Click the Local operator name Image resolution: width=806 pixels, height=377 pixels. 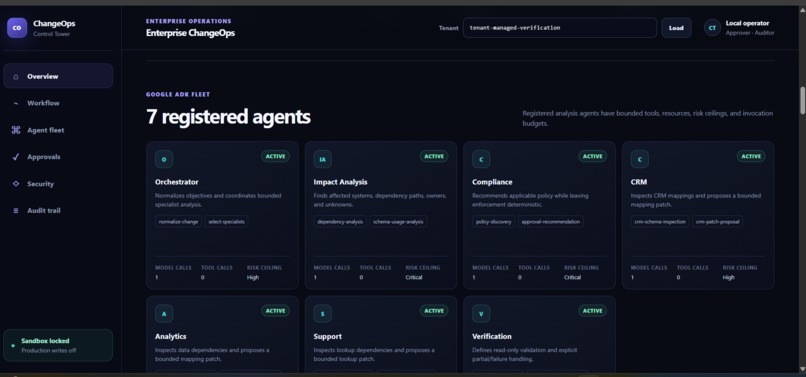click(747, 23)
